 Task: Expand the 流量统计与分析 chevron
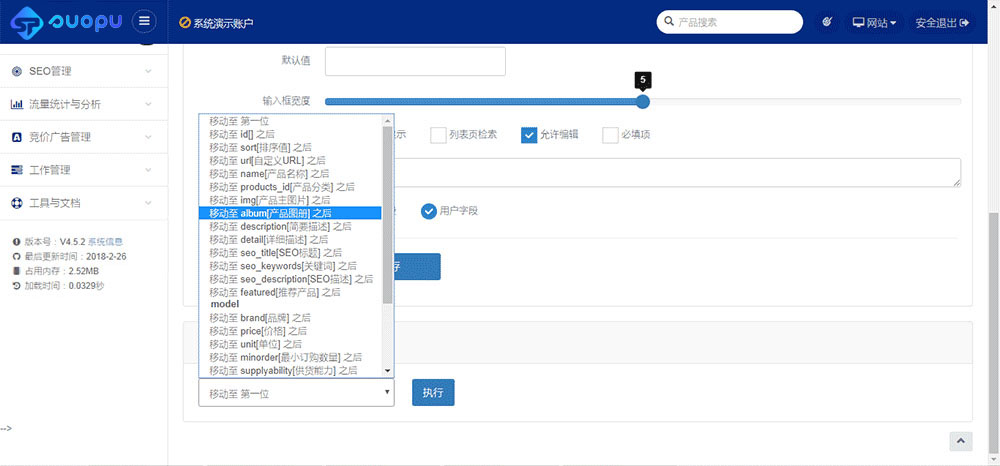pos(148,105)
